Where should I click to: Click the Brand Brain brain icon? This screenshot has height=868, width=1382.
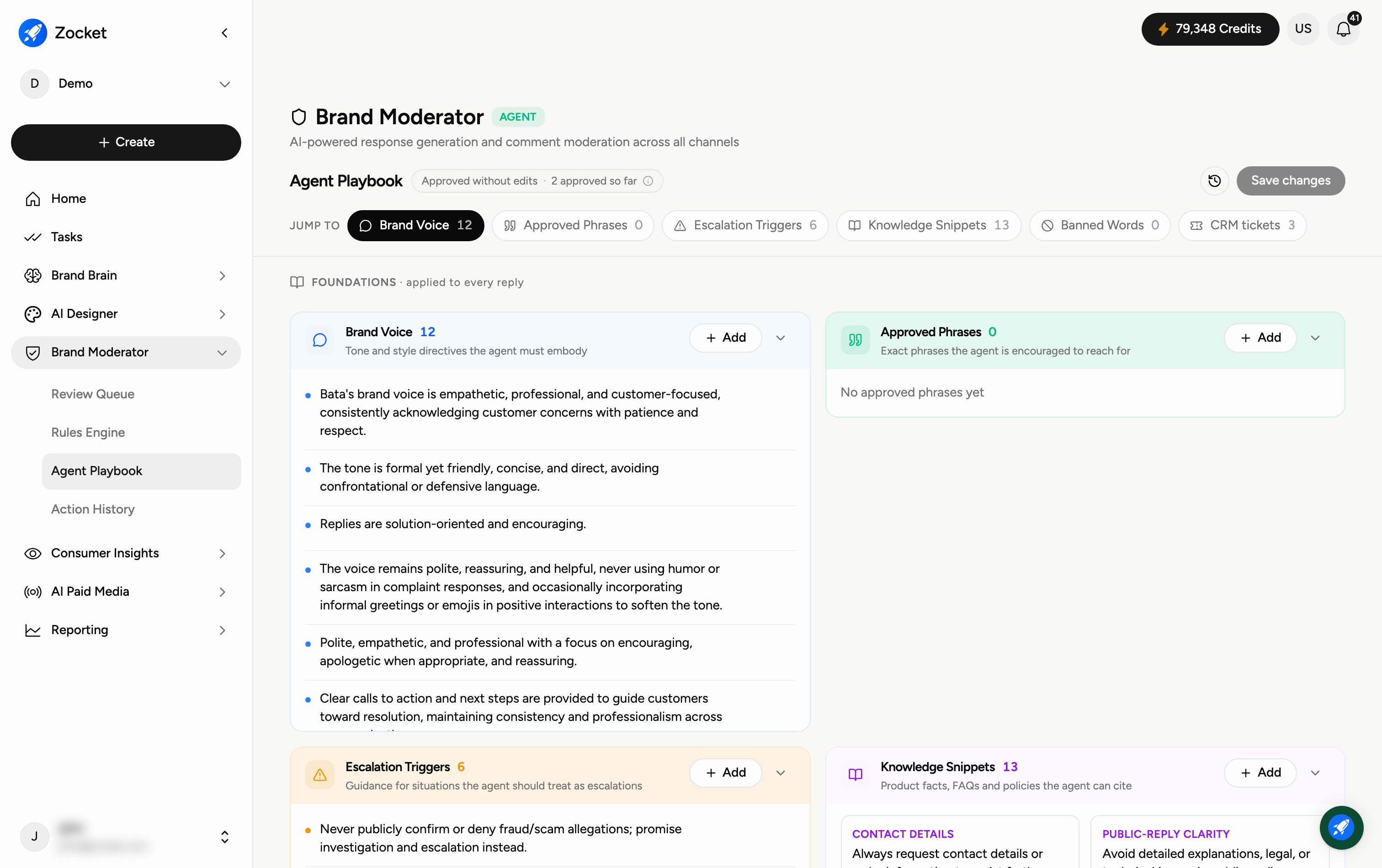click(x=33, y=275)
